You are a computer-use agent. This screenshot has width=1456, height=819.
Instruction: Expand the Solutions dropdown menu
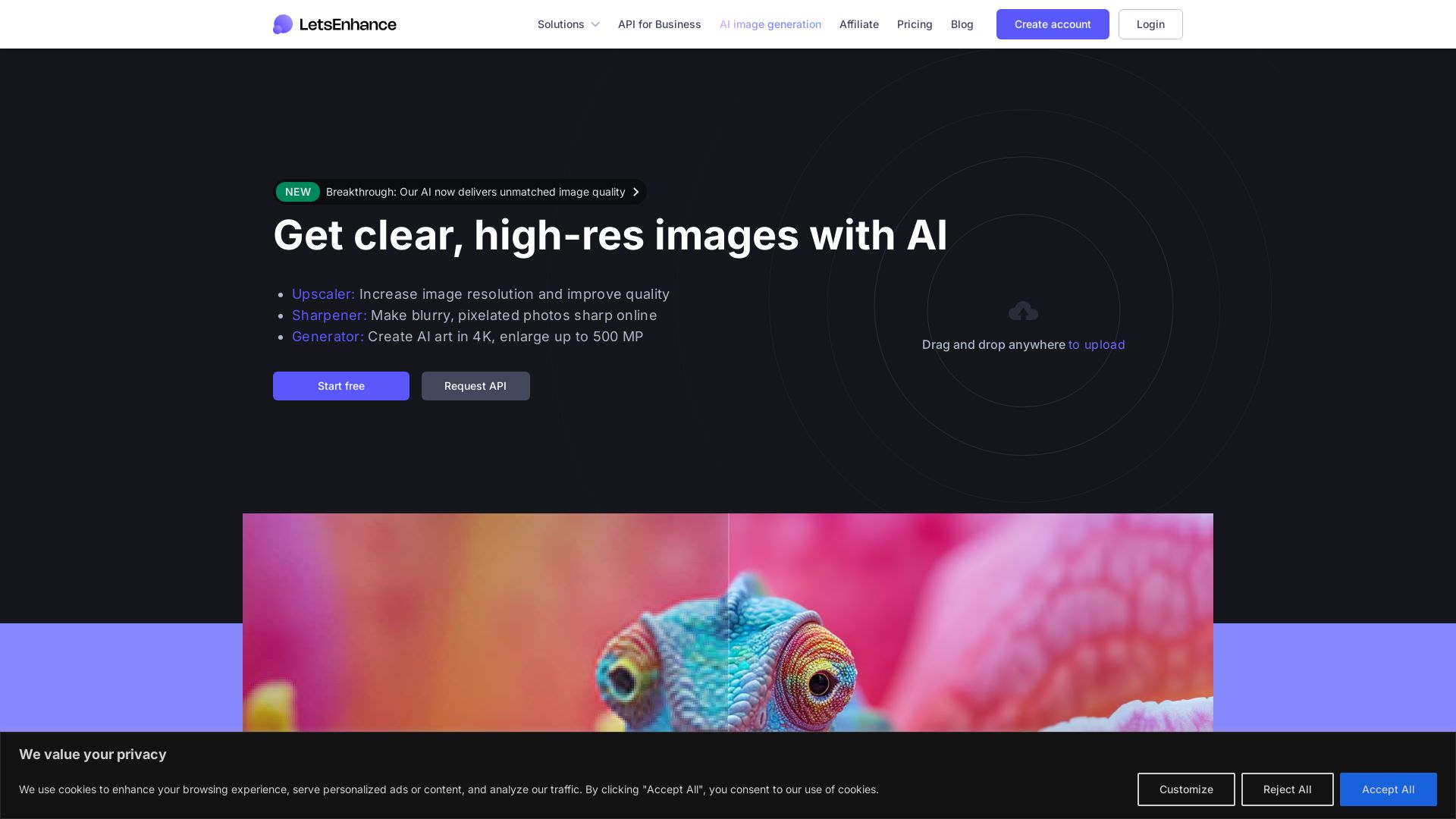click(568, 24)
